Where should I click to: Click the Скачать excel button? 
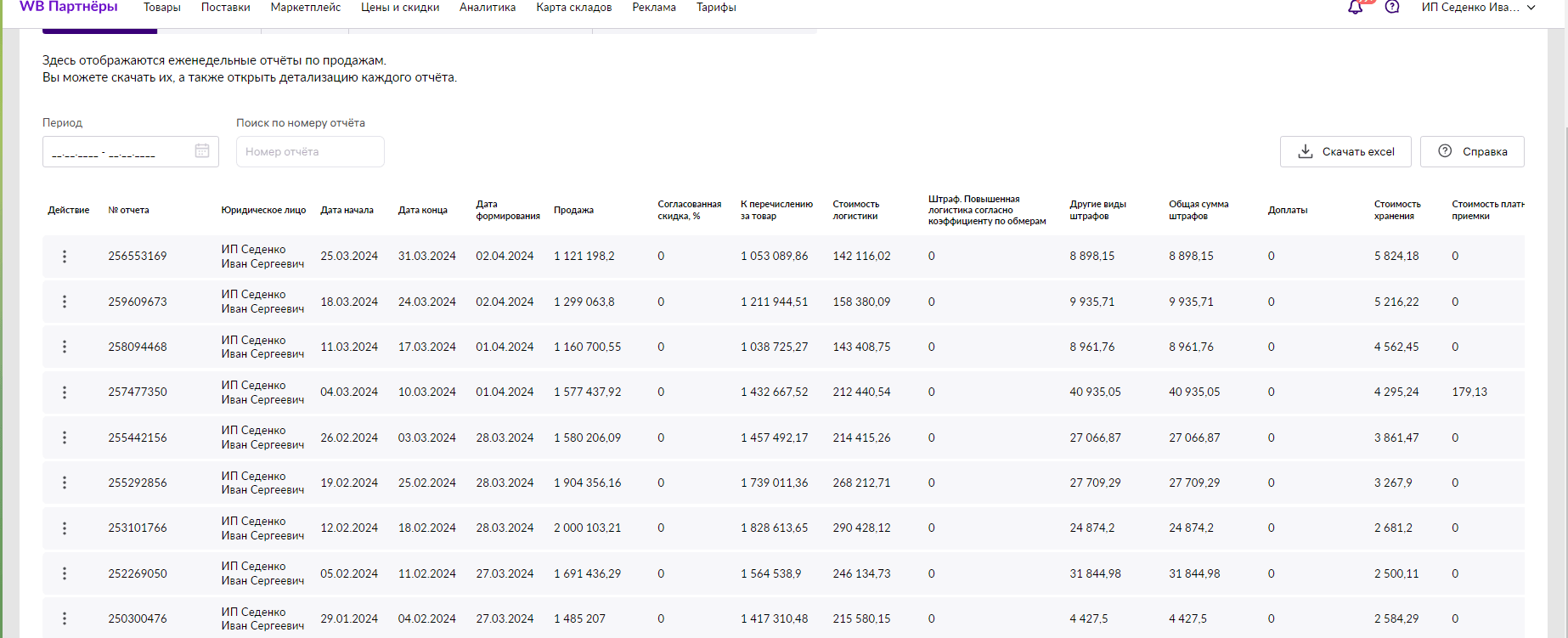click(1345, 152)
